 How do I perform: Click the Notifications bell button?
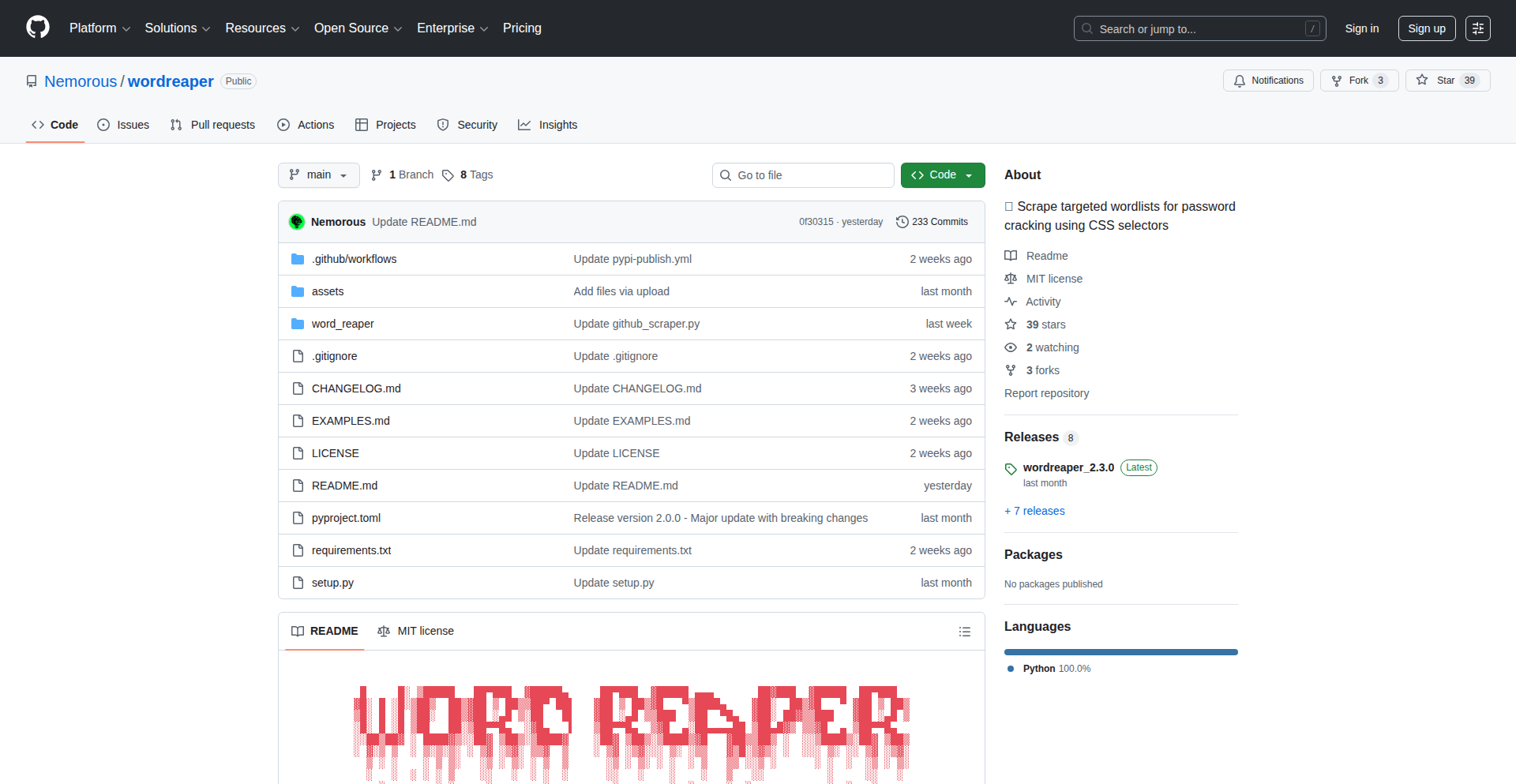tap(1268, 81)
